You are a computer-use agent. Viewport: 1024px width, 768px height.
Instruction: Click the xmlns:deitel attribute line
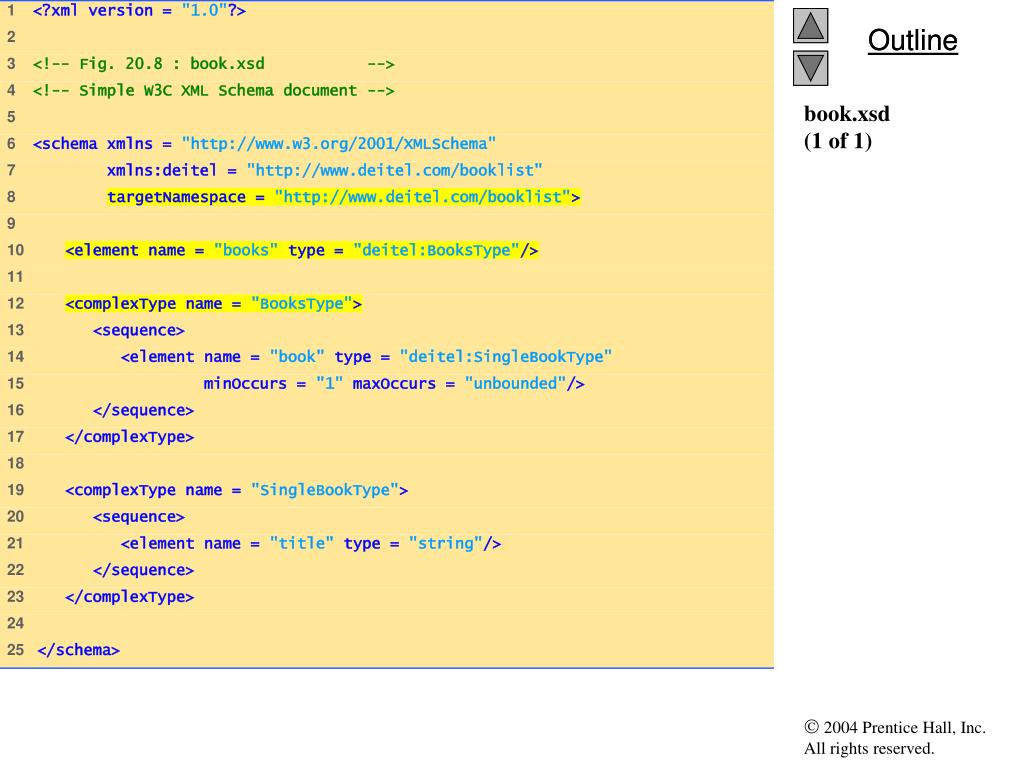[x=325, y=170]
